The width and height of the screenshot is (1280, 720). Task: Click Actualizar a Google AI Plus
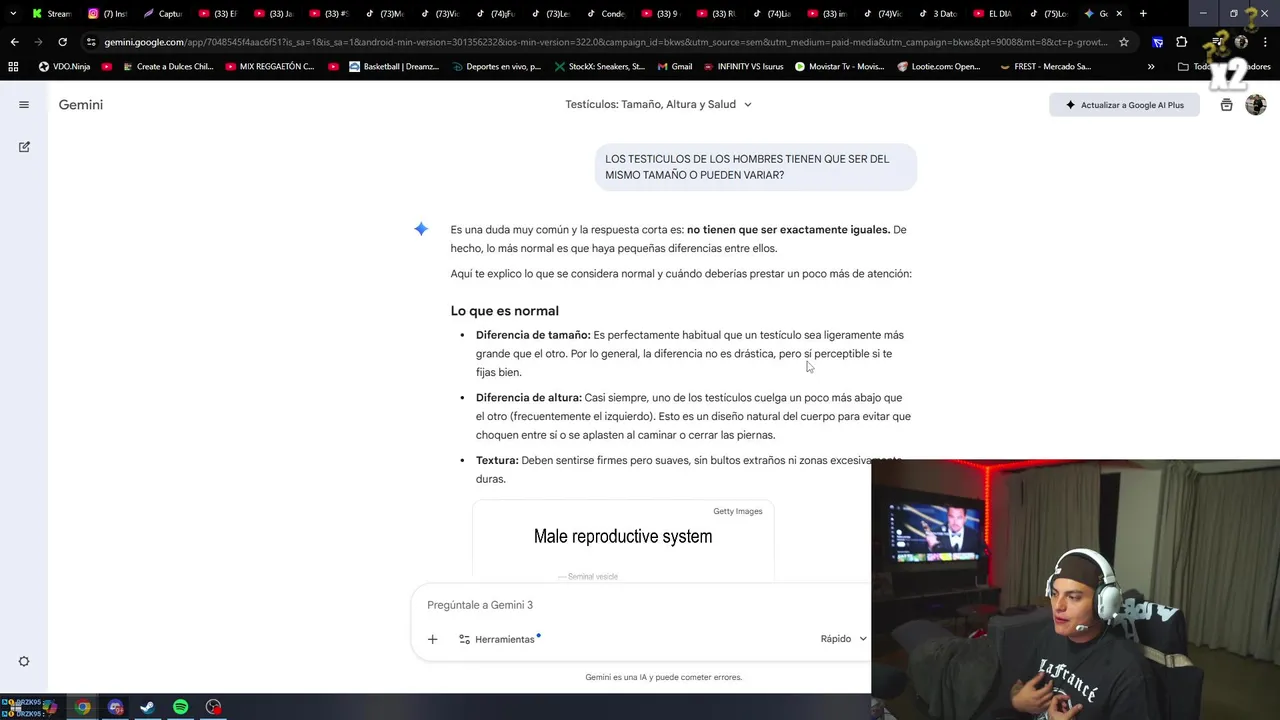click(1124, 105)
